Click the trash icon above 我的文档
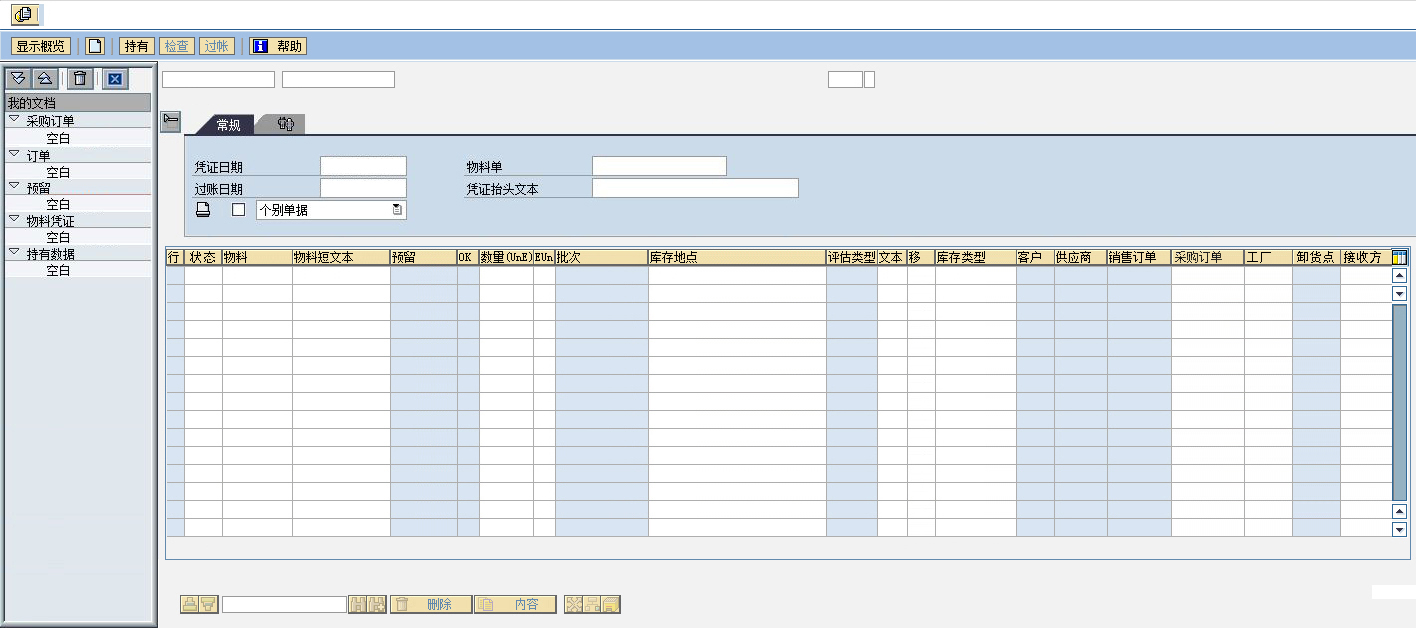Screen dimensions: 1416x628 tap(80, 79)
